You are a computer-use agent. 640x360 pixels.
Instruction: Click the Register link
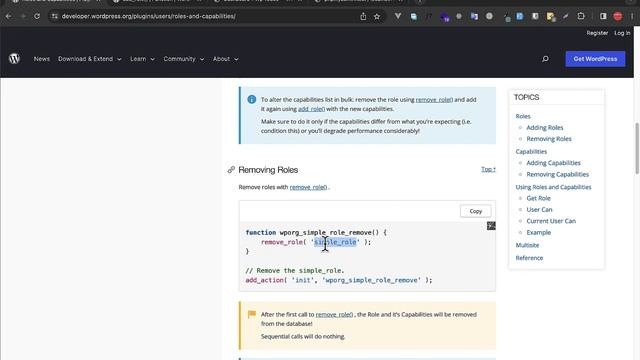click(597, 33)
